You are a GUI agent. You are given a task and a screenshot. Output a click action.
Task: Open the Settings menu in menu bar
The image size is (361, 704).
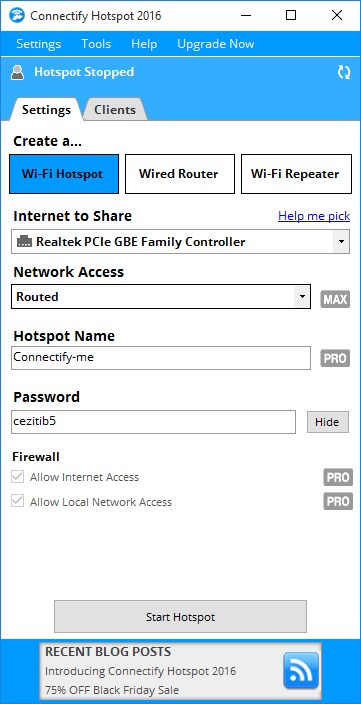39,44
